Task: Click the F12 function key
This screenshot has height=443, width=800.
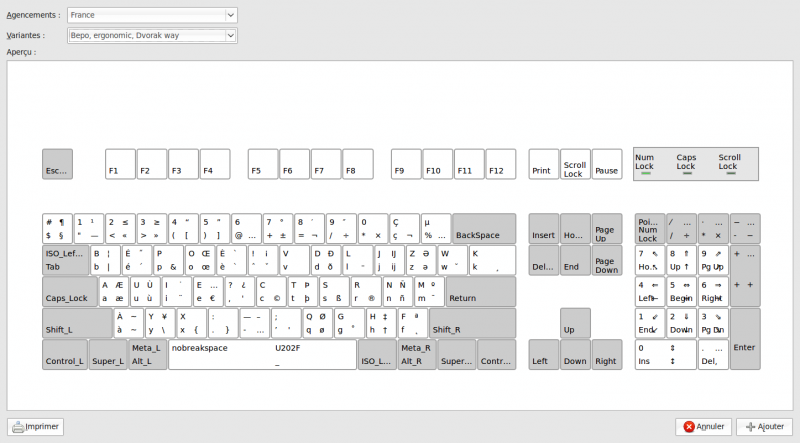Action: (500, 164)
